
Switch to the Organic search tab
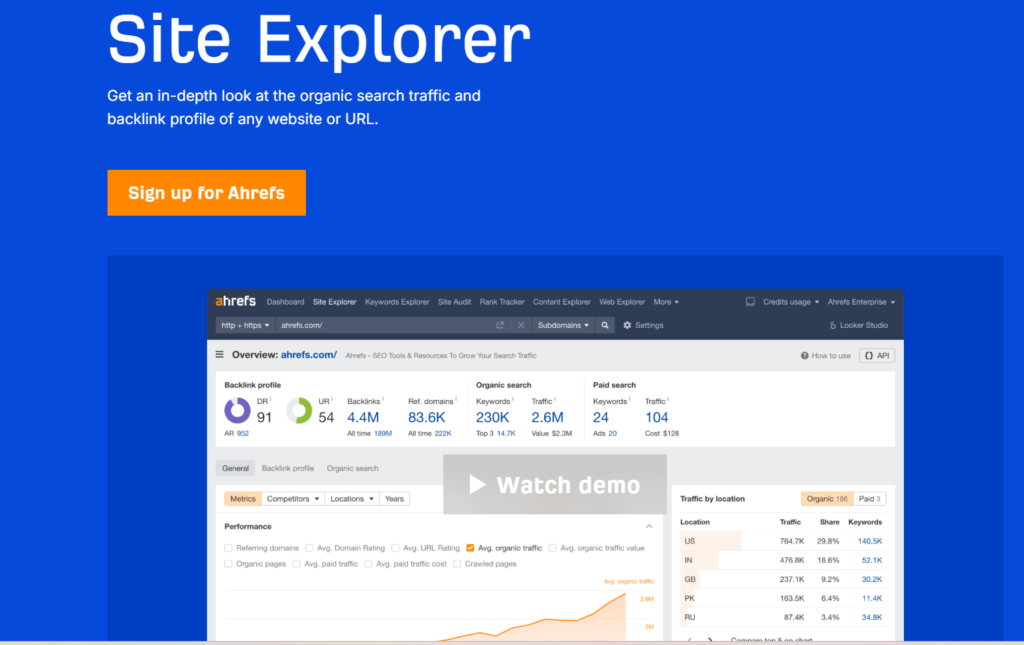click(x=353, y=468)
